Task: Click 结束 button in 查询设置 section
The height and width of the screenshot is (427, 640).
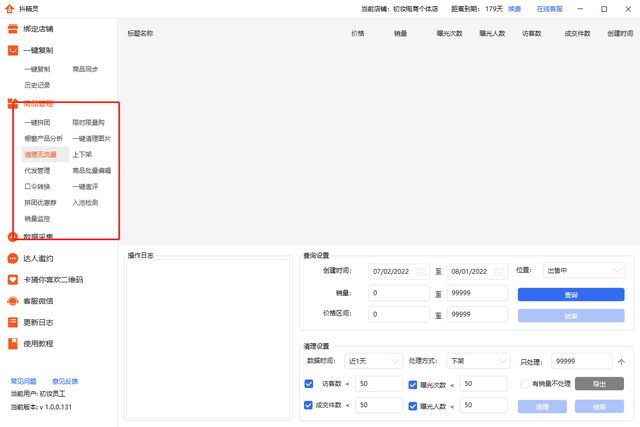Action: point(571,316)
